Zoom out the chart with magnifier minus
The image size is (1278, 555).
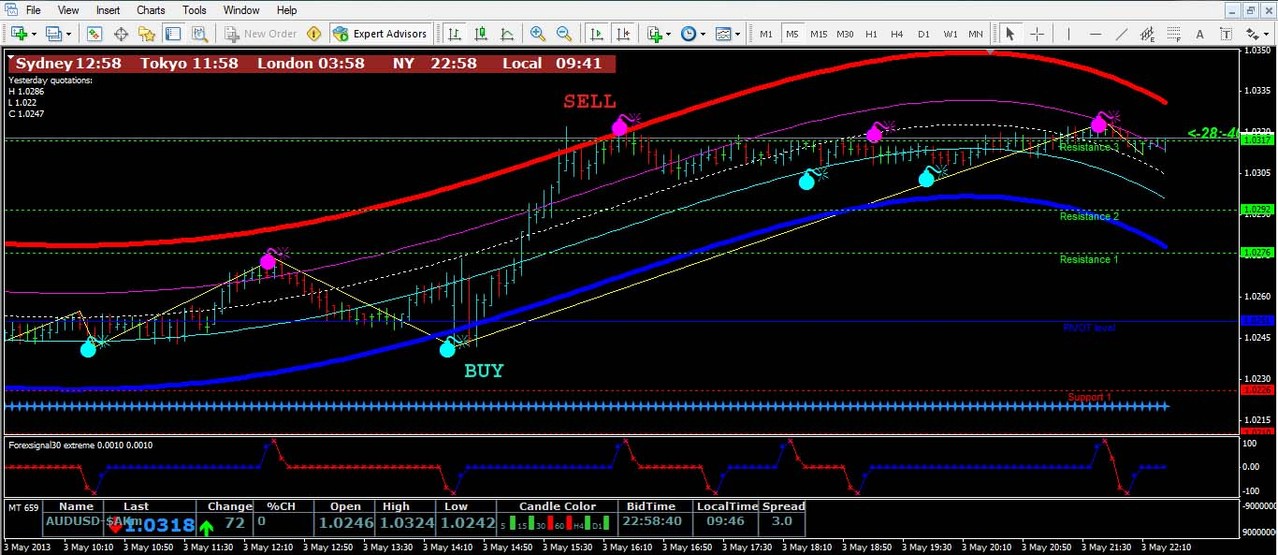563,33
